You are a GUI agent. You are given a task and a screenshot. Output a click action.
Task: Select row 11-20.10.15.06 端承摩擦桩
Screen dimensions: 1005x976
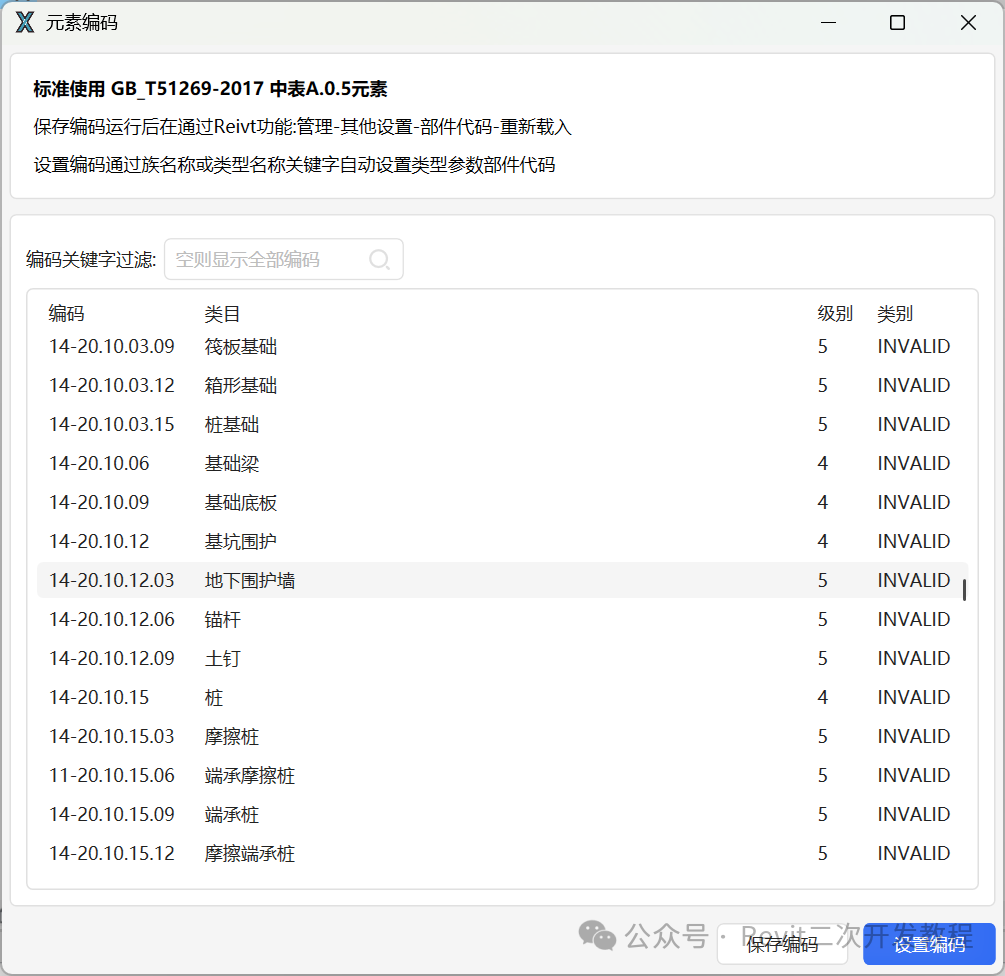click(502, 776)
